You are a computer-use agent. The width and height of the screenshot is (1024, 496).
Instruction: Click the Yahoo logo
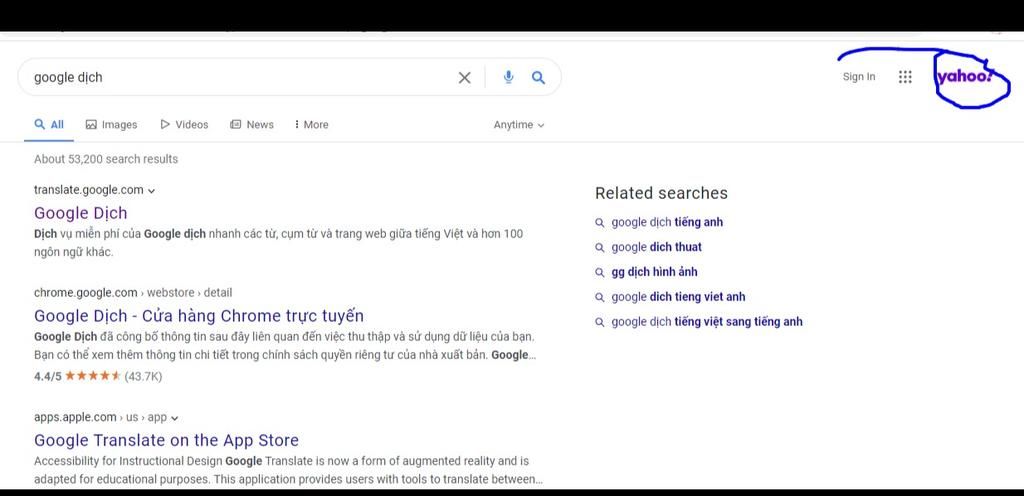coord(963,76)
